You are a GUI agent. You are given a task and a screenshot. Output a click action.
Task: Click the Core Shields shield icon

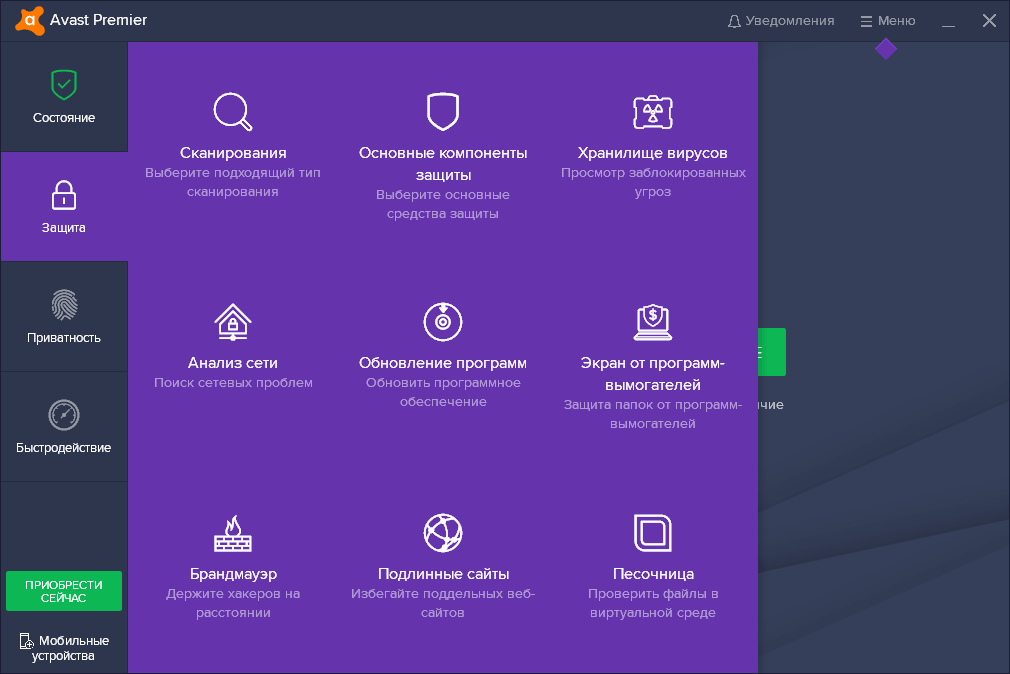tap(442, 111)
